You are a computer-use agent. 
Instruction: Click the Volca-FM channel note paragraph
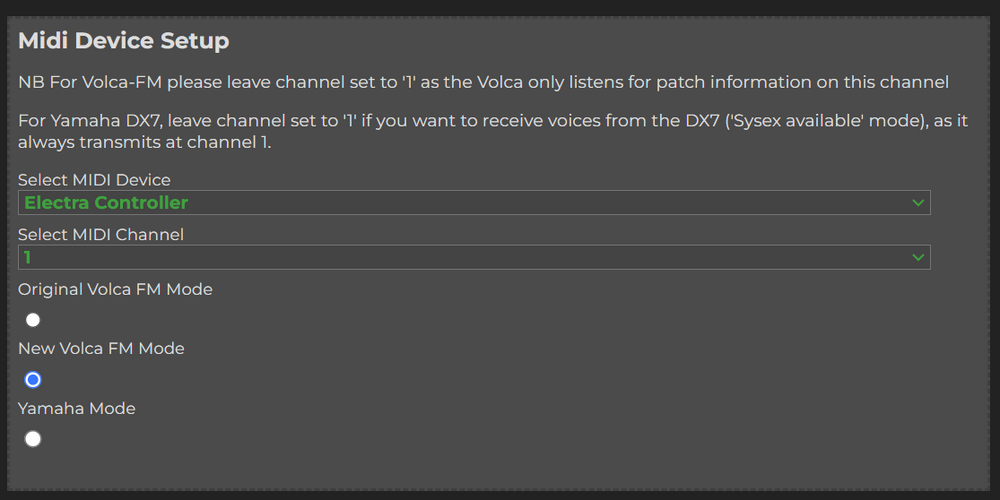point(483,82)
